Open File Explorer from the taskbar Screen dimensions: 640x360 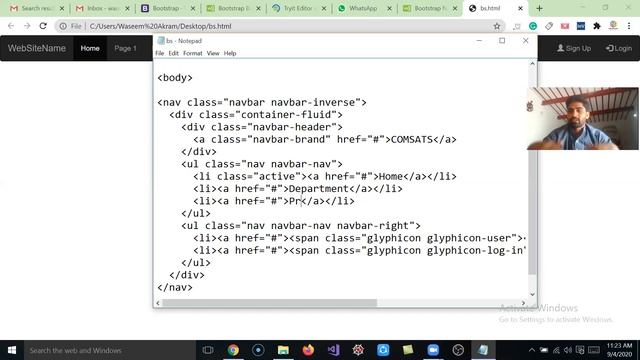tap(283, 350)
